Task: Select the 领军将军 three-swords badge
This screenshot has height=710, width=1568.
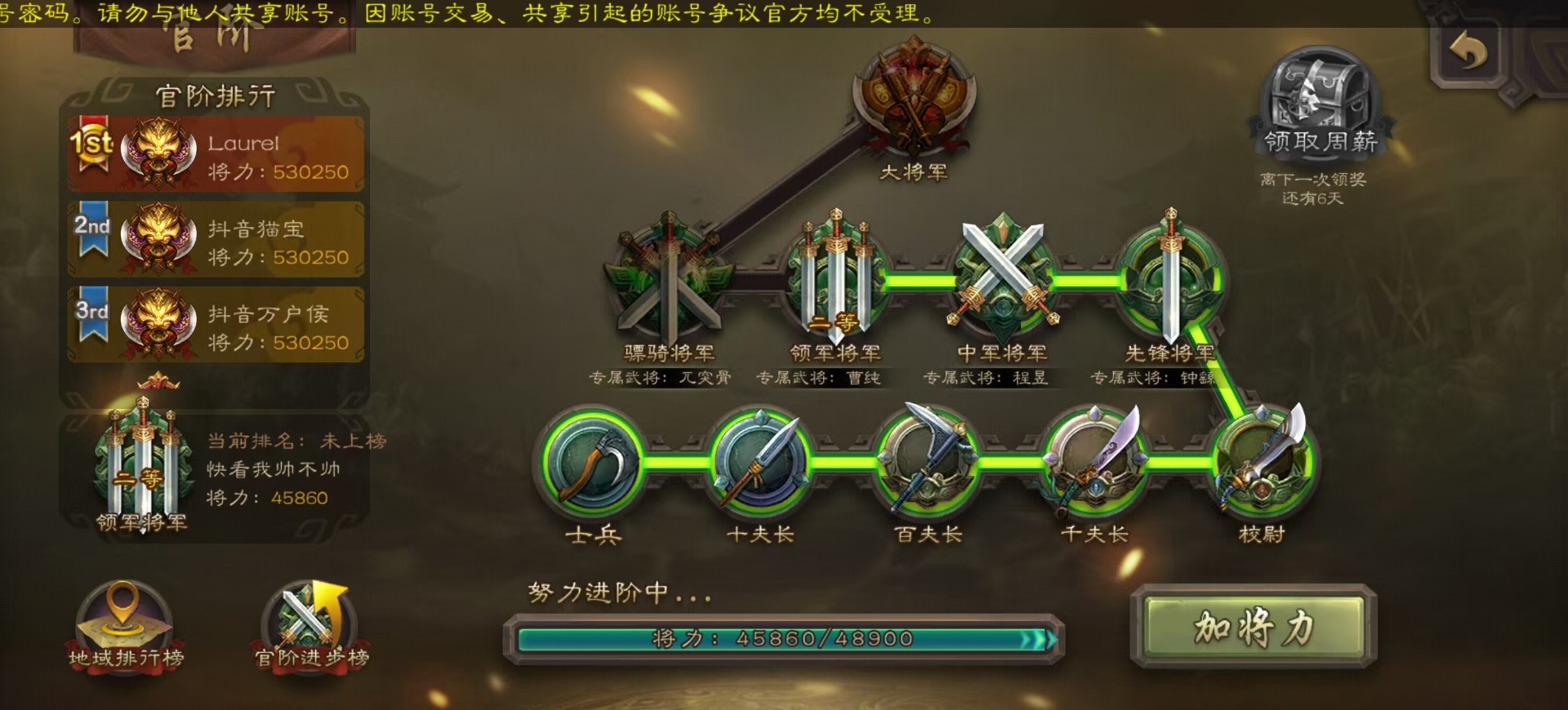Action: click(835, 279)
